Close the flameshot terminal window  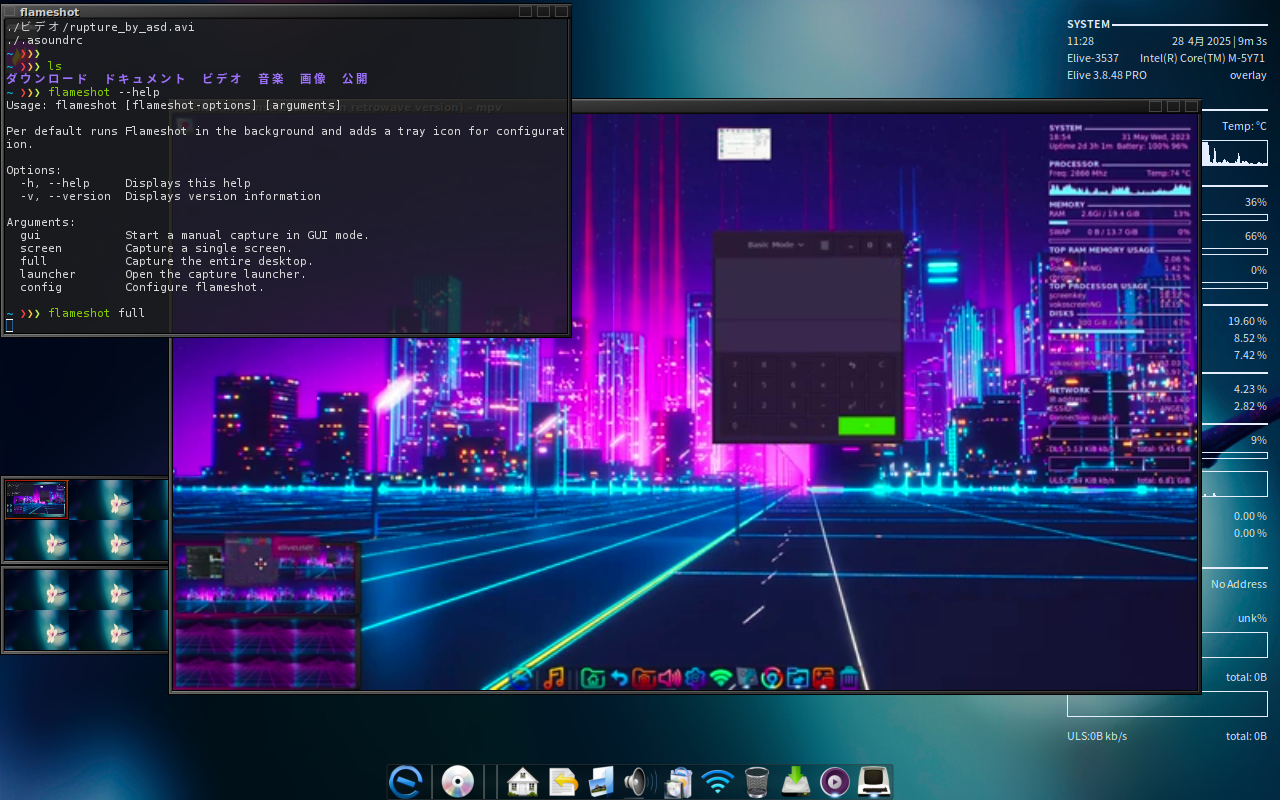[561, 11]
